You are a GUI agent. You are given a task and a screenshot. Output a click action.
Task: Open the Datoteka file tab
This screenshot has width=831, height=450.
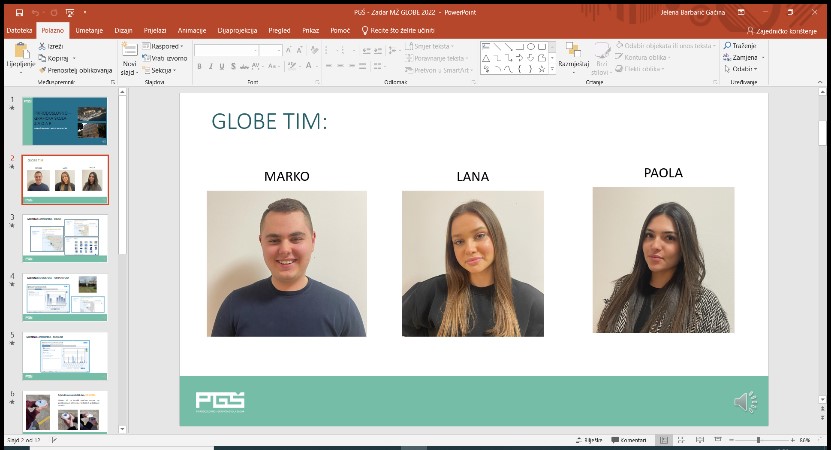(19, 31)
